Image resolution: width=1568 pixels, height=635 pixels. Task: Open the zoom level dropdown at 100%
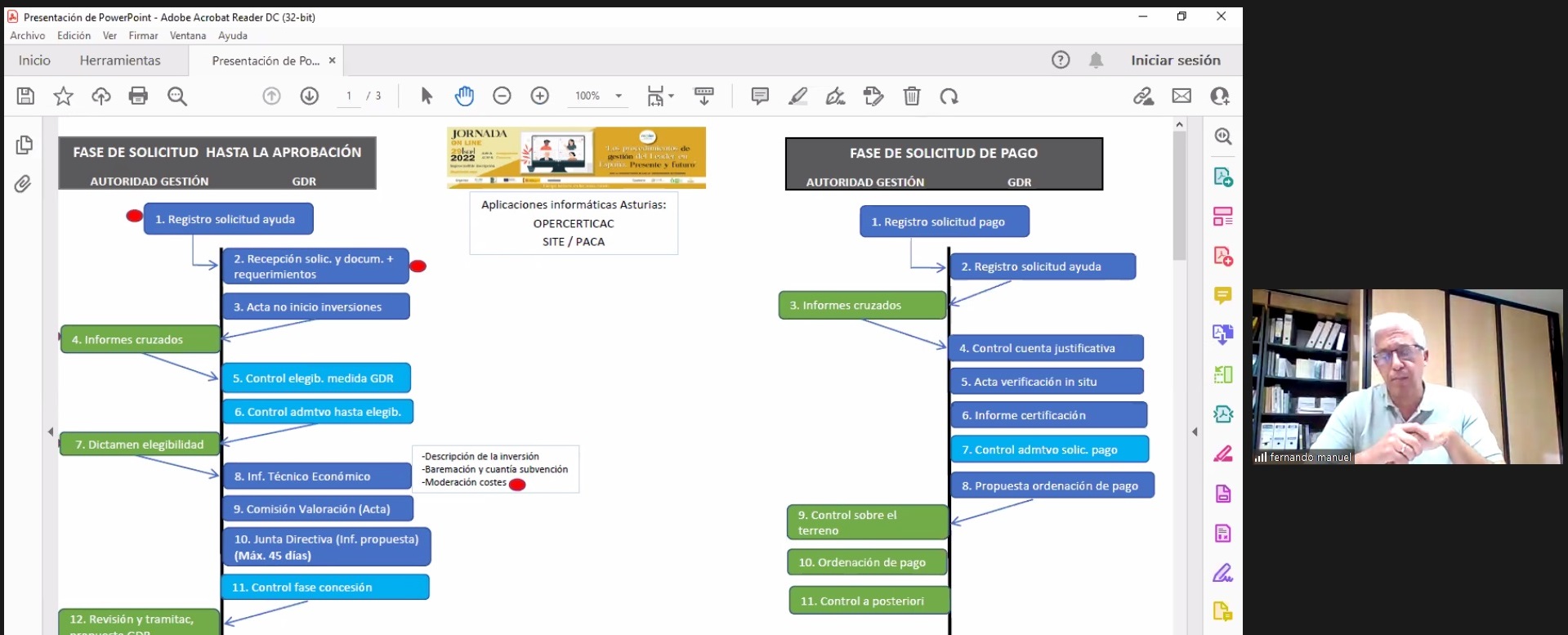tap(619, 96)
